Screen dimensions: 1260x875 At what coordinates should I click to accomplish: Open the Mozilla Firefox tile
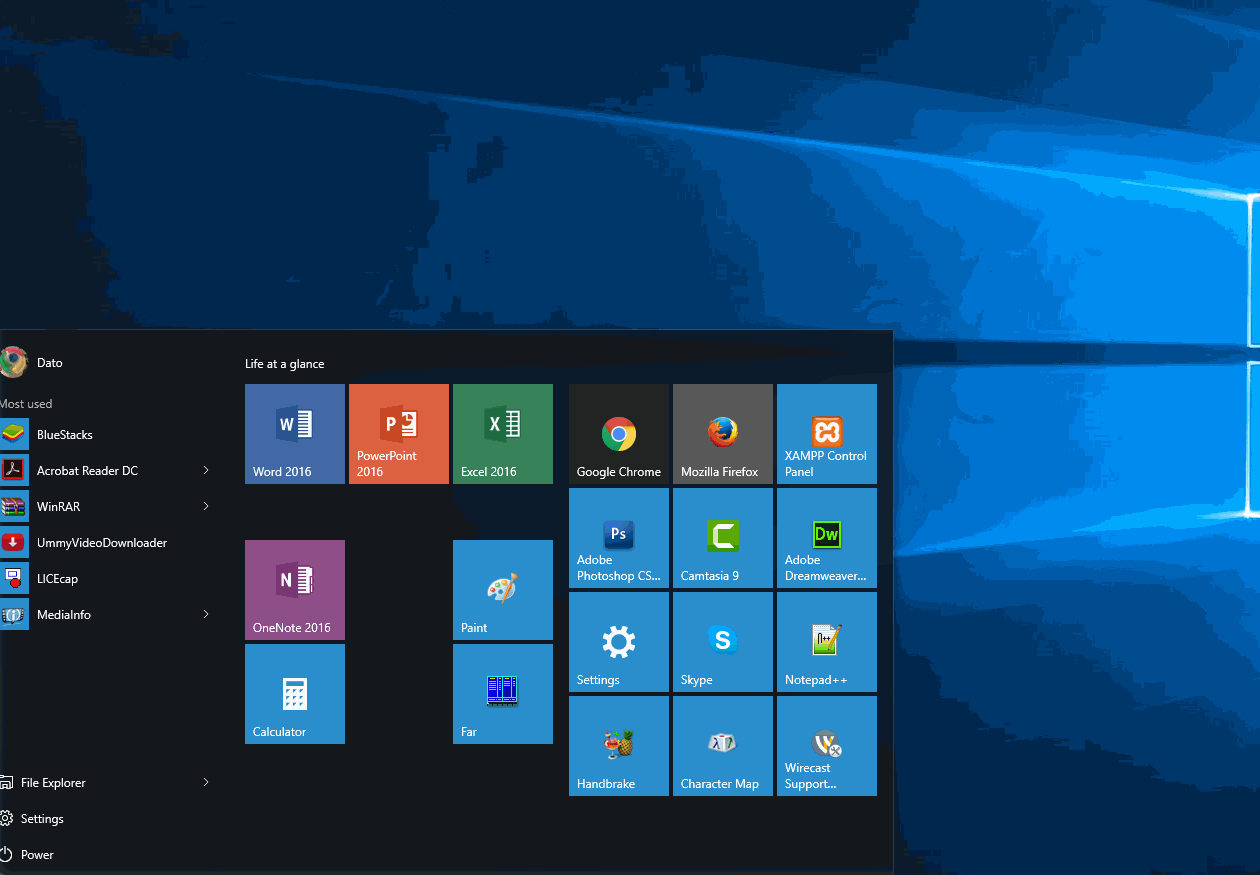723,434
